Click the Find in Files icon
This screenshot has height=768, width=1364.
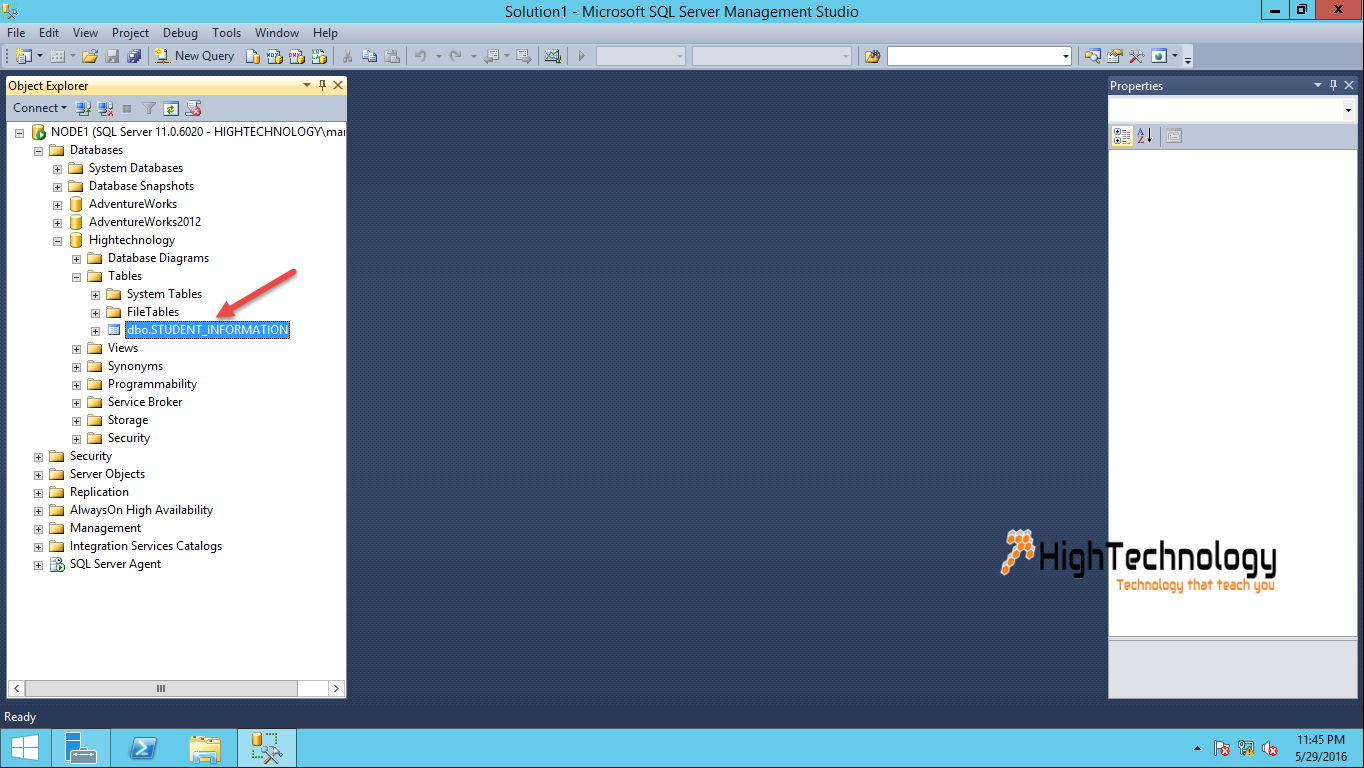click(872, 56)
